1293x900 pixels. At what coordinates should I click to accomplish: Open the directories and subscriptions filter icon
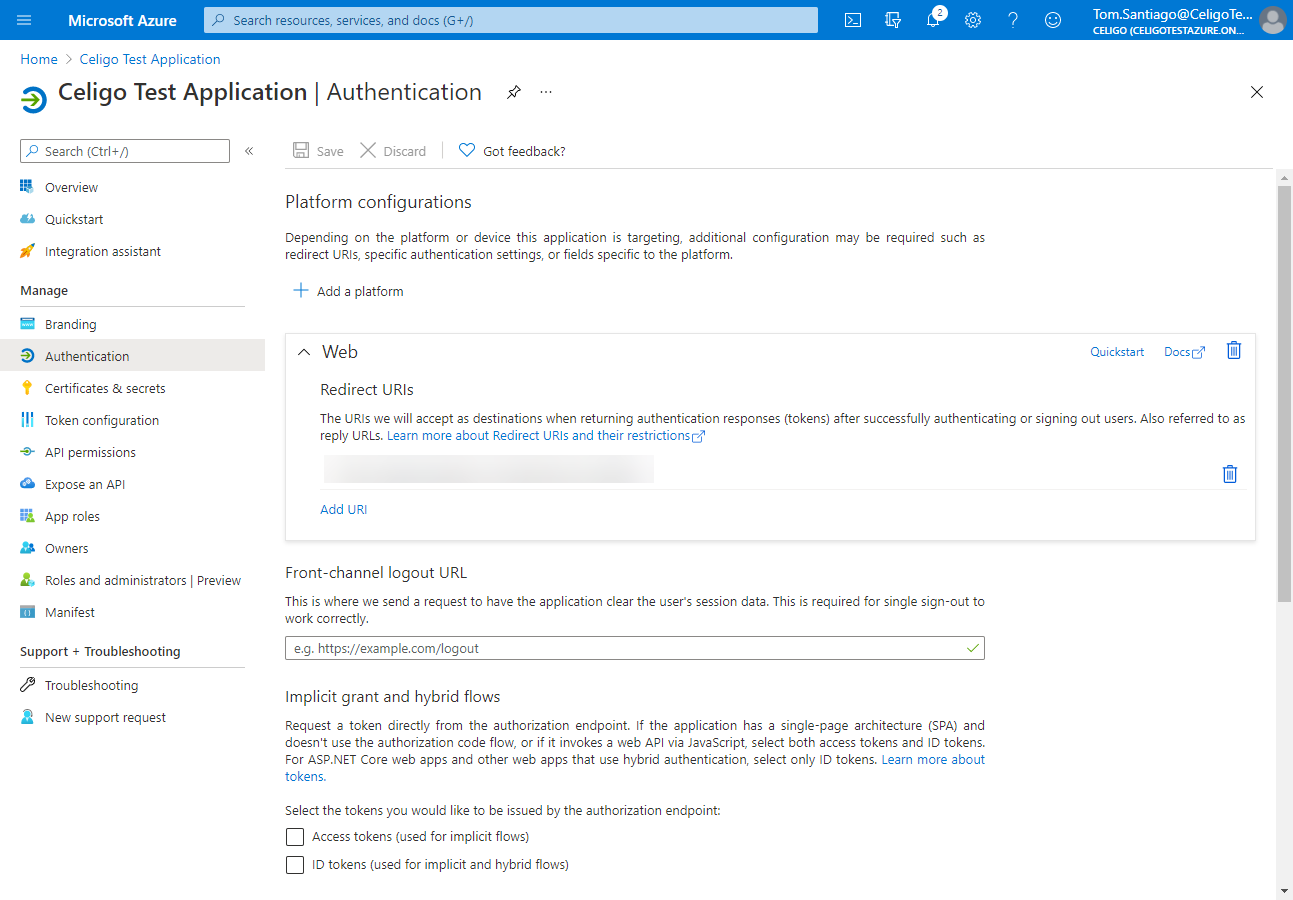pos(893,20)
